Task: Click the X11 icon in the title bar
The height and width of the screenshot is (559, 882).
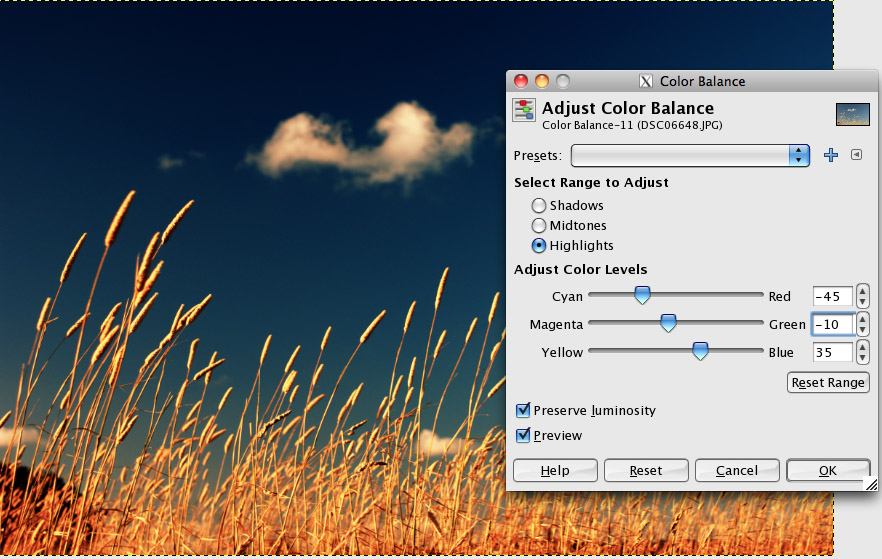Action: [646, 82]
